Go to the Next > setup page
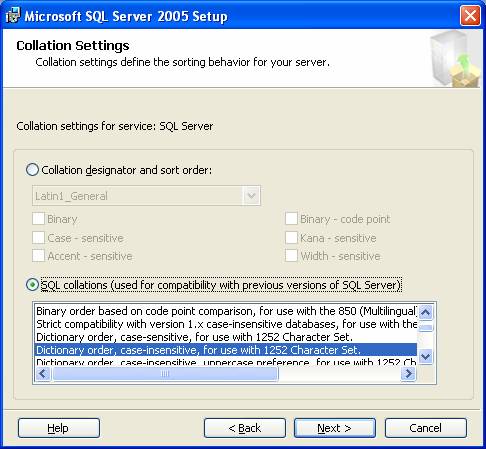 tap(335, 428)
